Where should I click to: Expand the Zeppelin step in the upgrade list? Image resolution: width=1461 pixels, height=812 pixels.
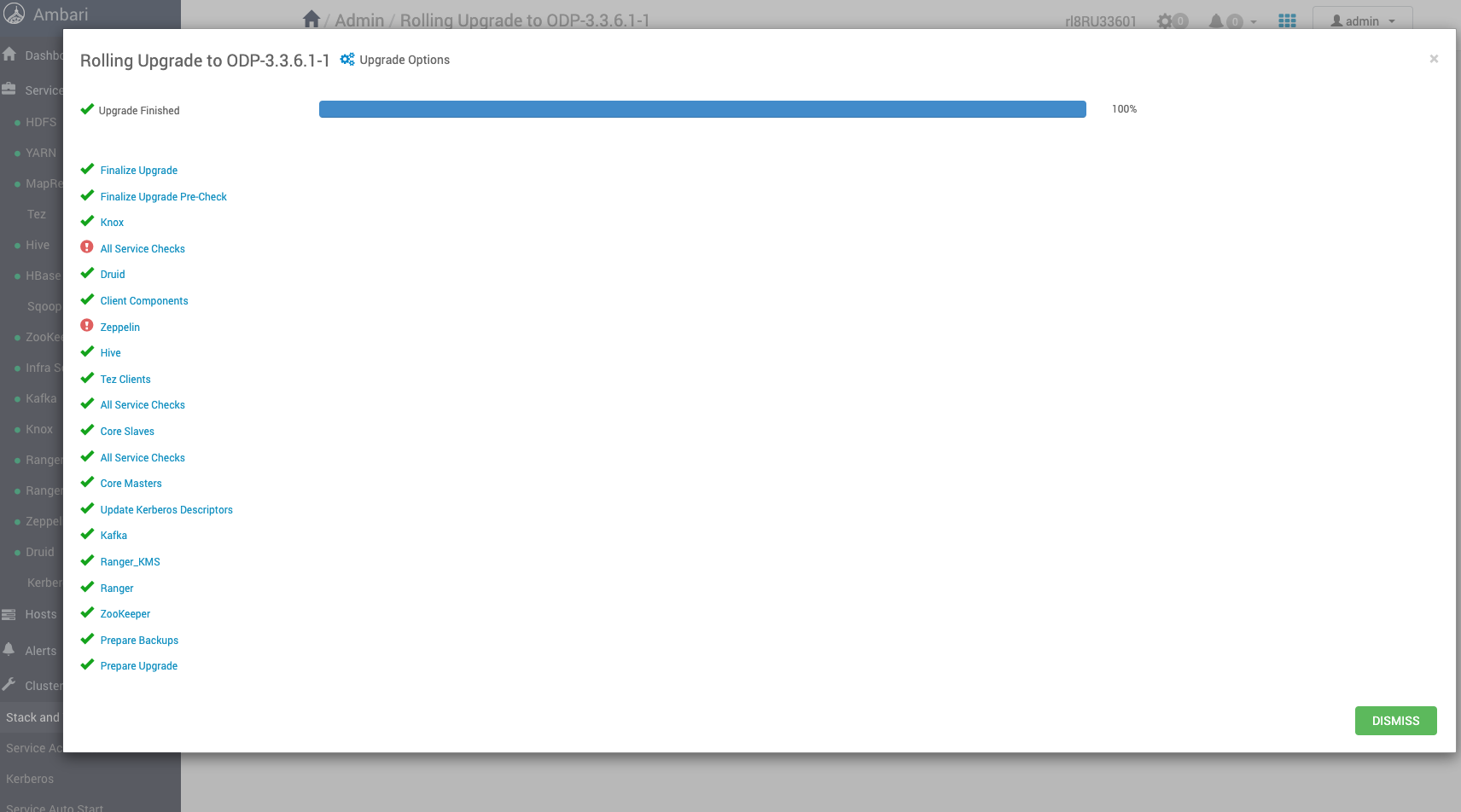click(120, 328)
